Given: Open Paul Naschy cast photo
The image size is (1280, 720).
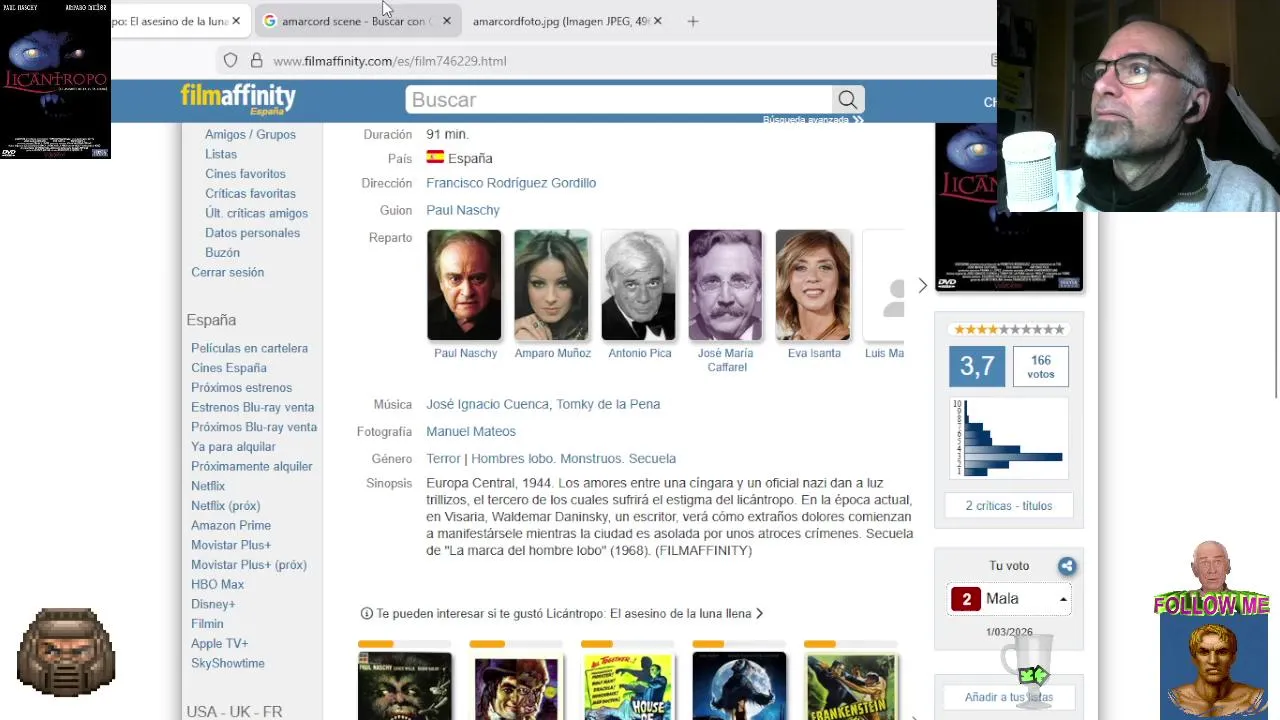Looking at the screenshot, I should click(x=464, y=285).
